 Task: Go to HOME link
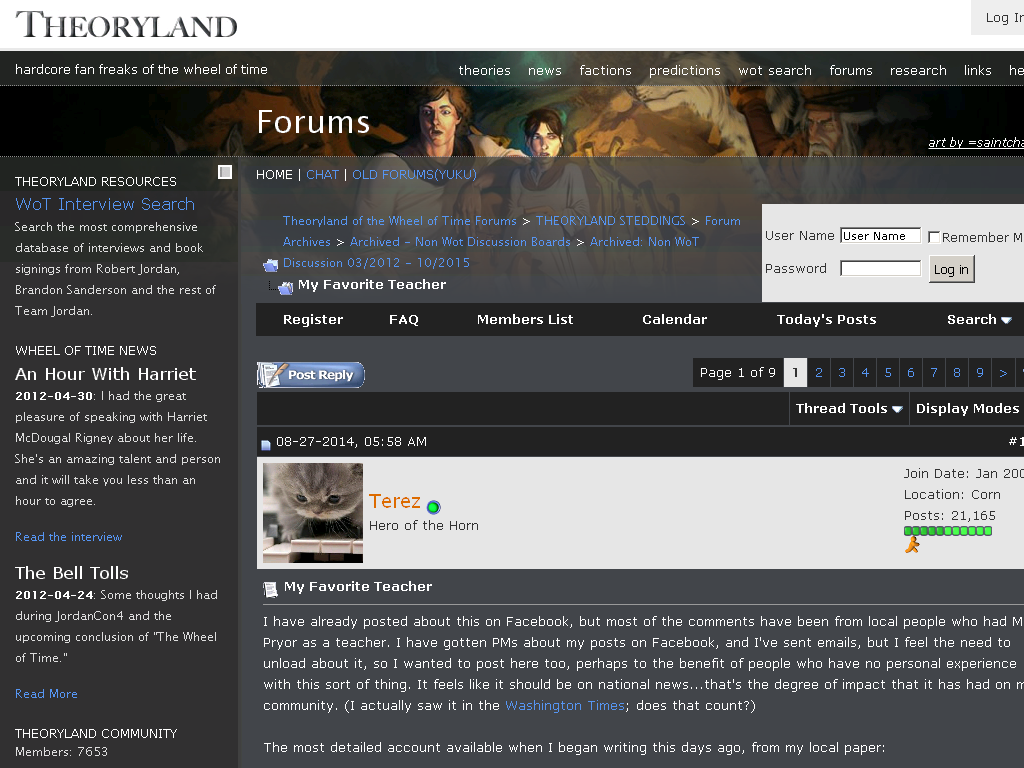pyautogui.click(x=274, y=175)
